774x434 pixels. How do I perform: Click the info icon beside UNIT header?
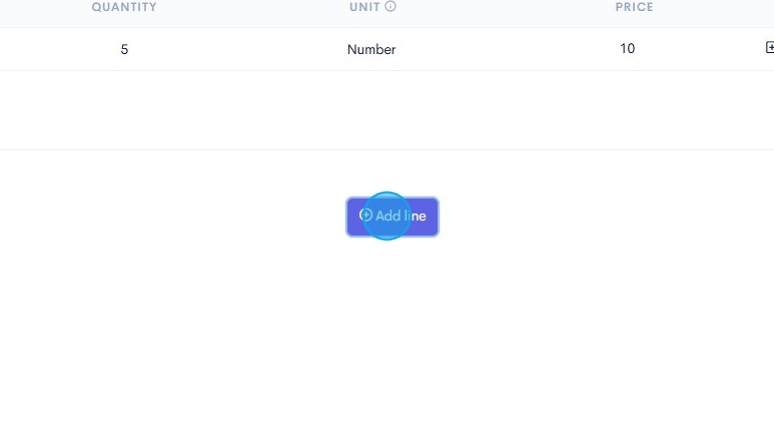(390, 6)
